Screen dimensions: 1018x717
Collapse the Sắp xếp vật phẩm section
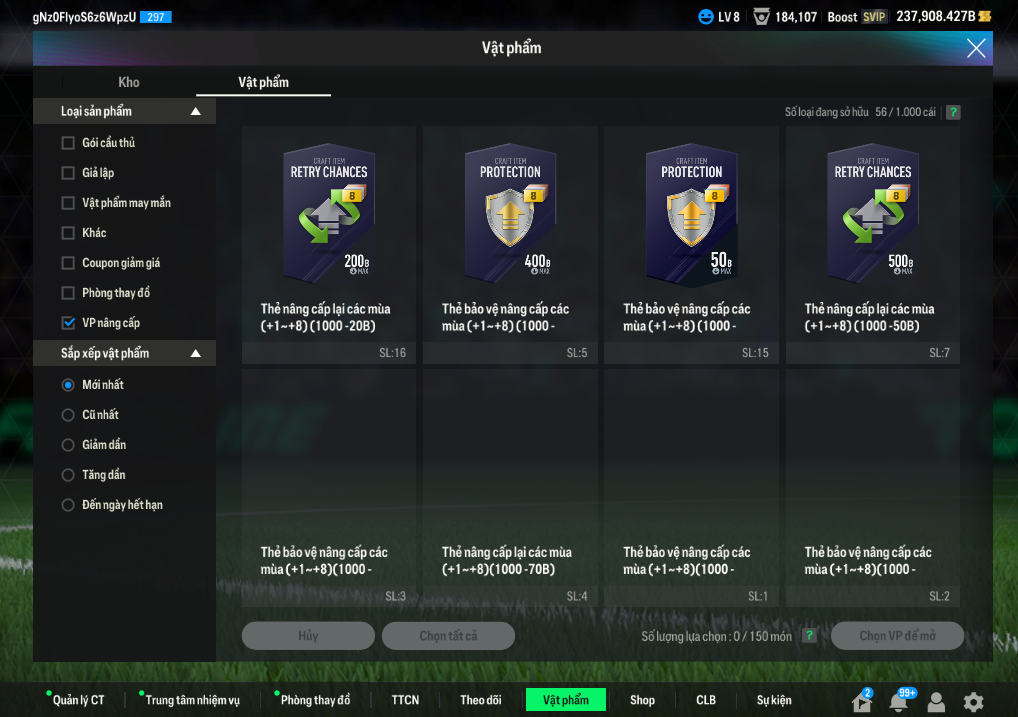[x=196, y=354]
